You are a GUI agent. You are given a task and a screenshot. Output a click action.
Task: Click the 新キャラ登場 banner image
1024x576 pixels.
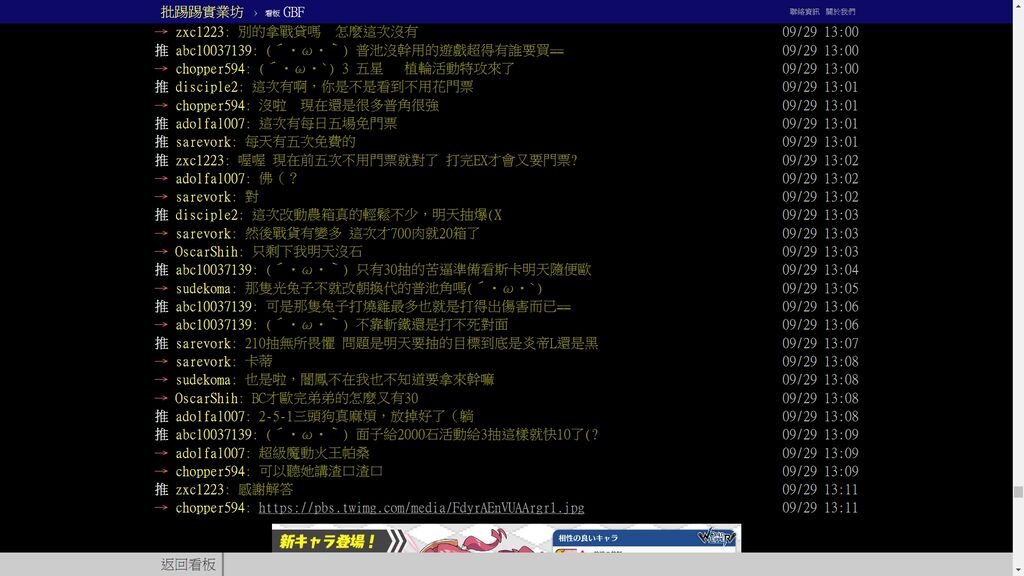[x=506, y=538]
